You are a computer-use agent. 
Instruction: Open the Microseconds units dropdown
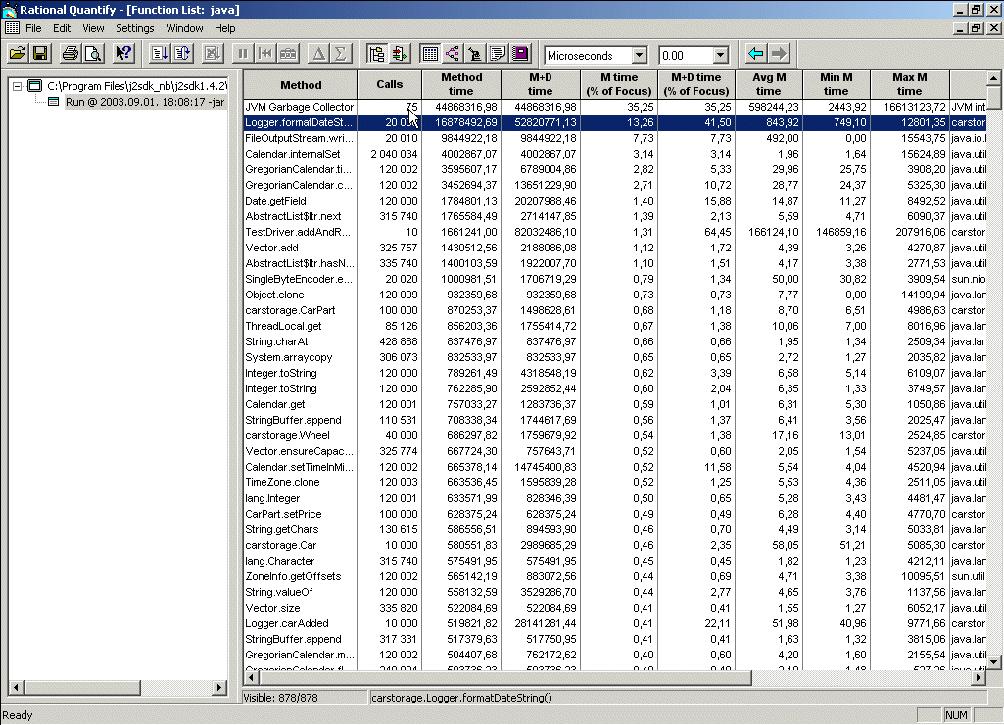point(639,56)
